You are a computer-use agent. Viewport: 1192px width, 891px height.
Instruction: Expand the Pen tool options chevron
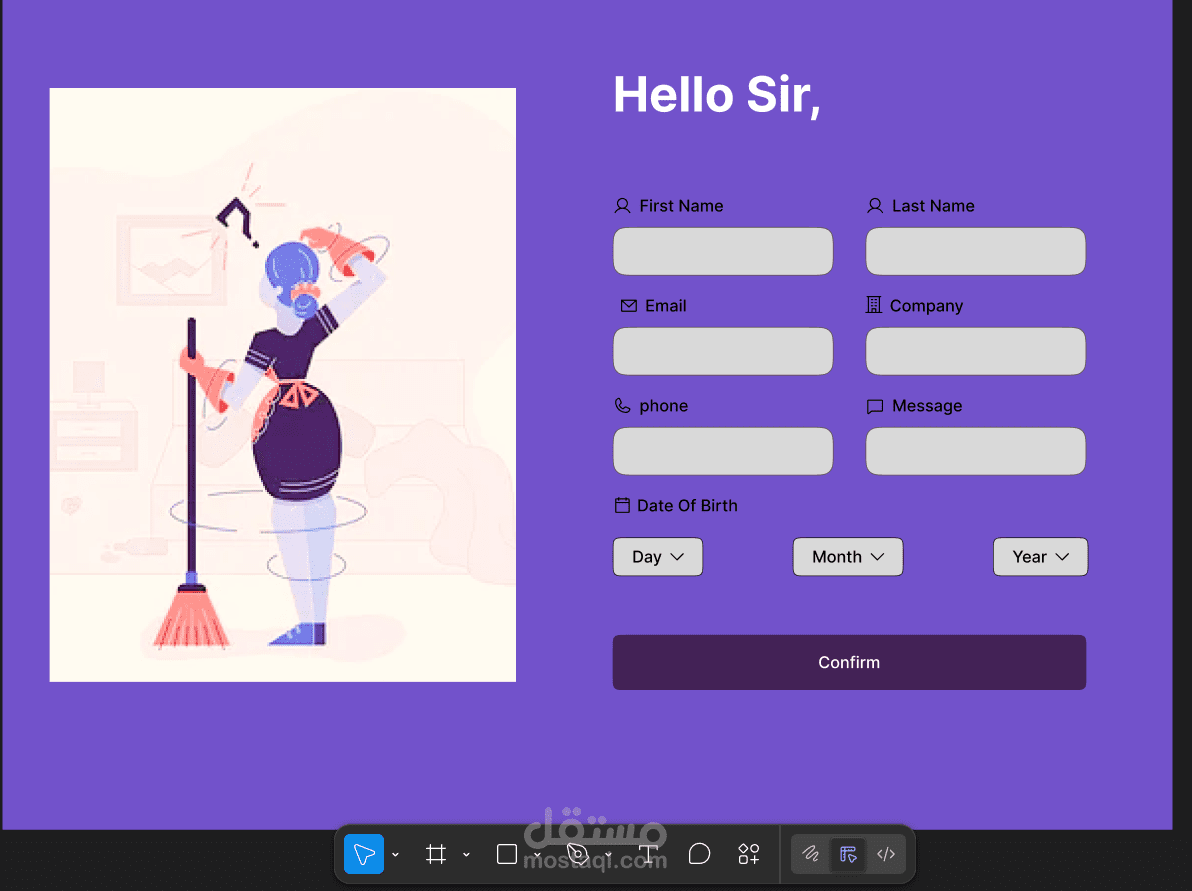point(608,855)
